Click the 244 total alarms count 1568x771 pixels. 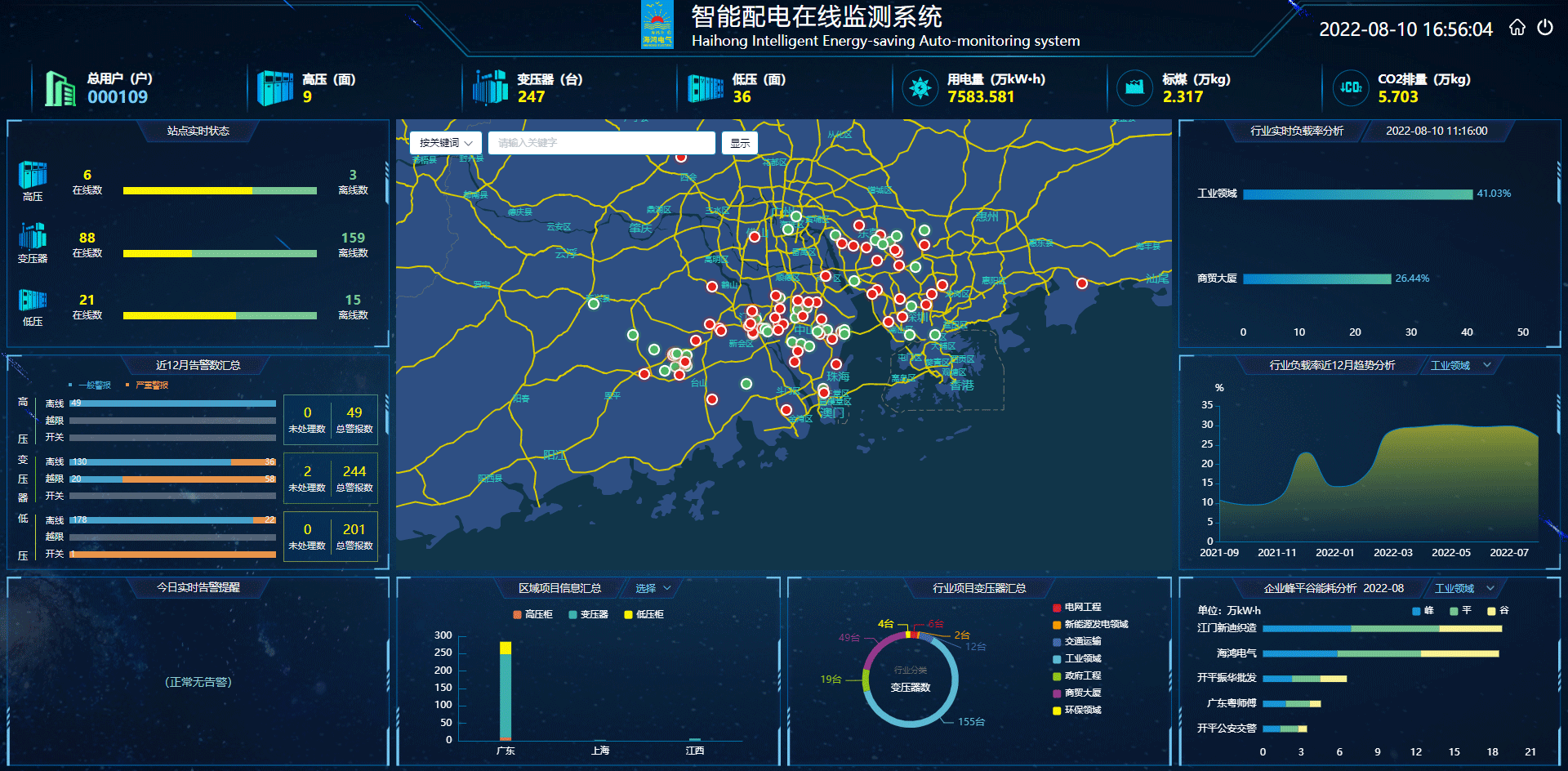354,471
